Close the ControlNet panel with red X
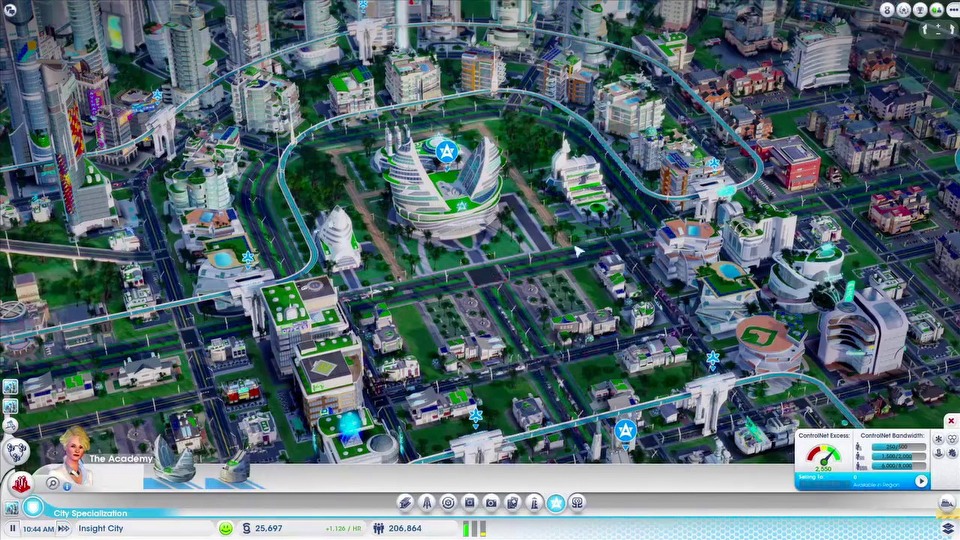 click(951, 421)
